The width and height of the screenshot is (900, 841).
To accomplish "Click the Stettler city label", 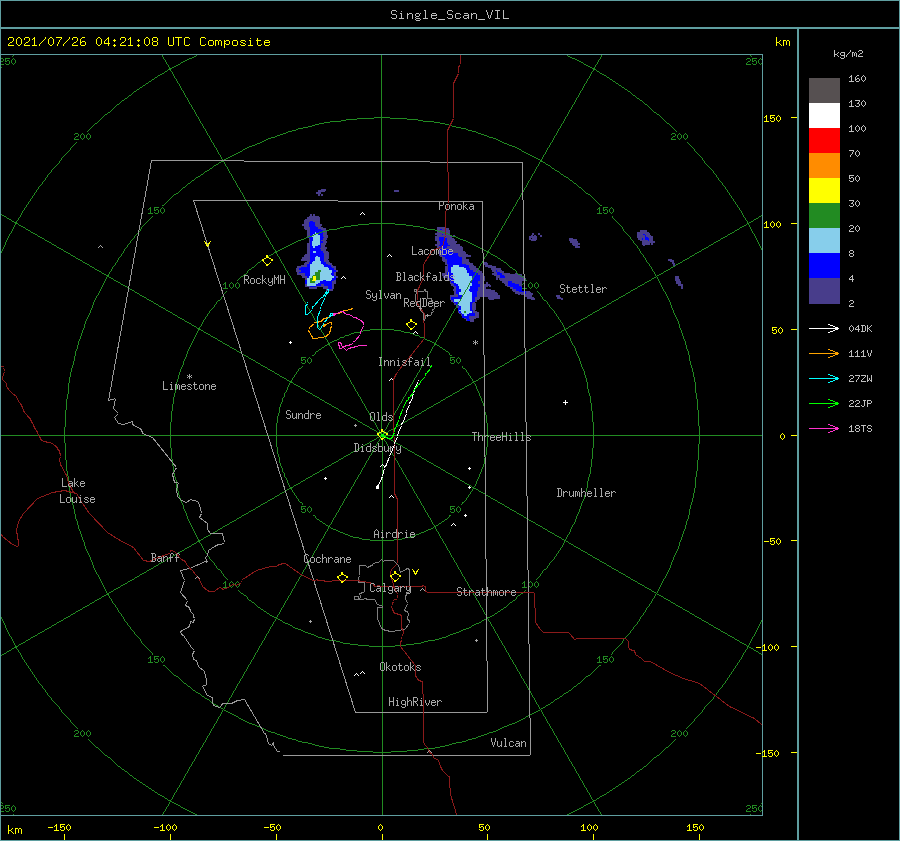I will pos(583,289).
